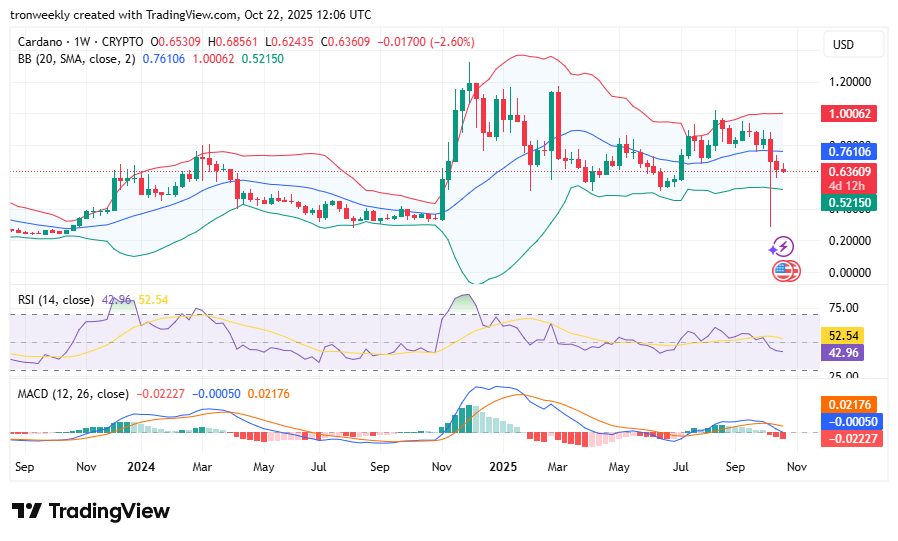898x541 pixels.
Task: Click the 2024 label on time axis
Action: (143, 467)
